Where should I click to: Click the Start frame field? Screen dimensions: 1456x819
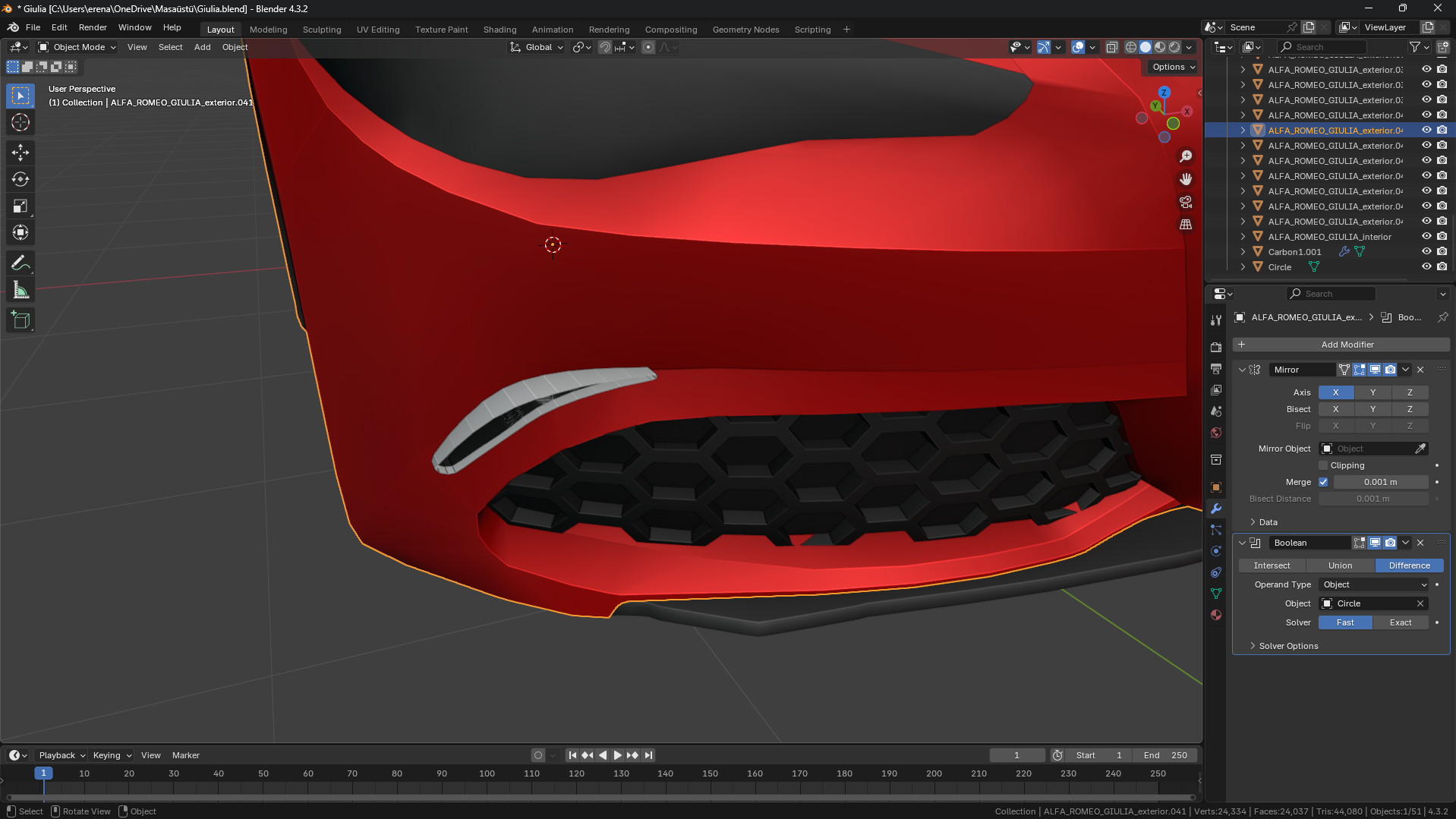[x=1099, y=755]
